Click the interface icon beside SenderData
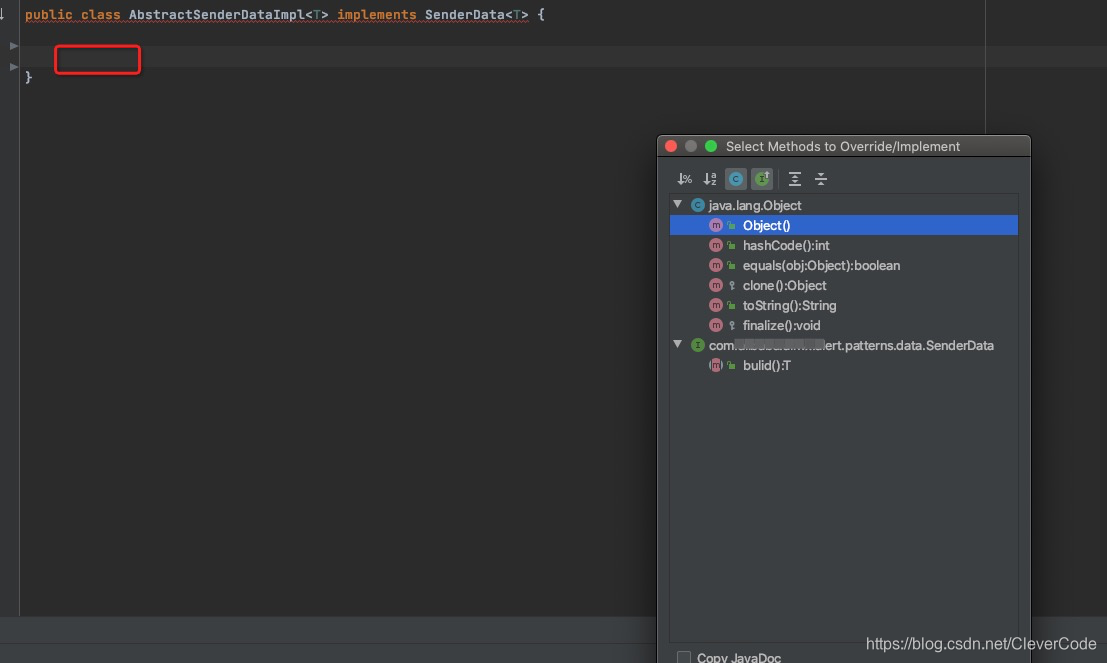The width and height of the screenshot is (1107, 663). 698,345
